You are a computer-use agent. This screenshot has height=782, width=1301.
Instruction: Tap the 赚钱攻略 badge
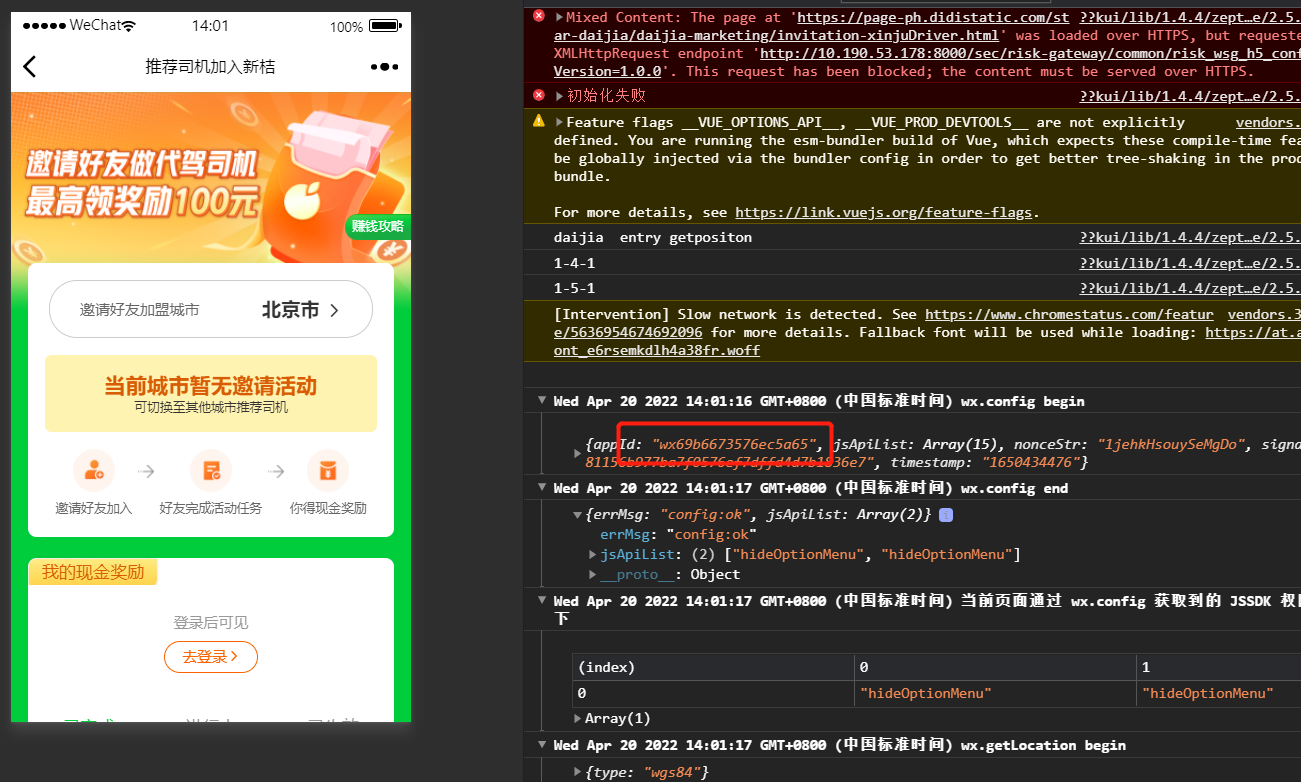click(378, 226)
